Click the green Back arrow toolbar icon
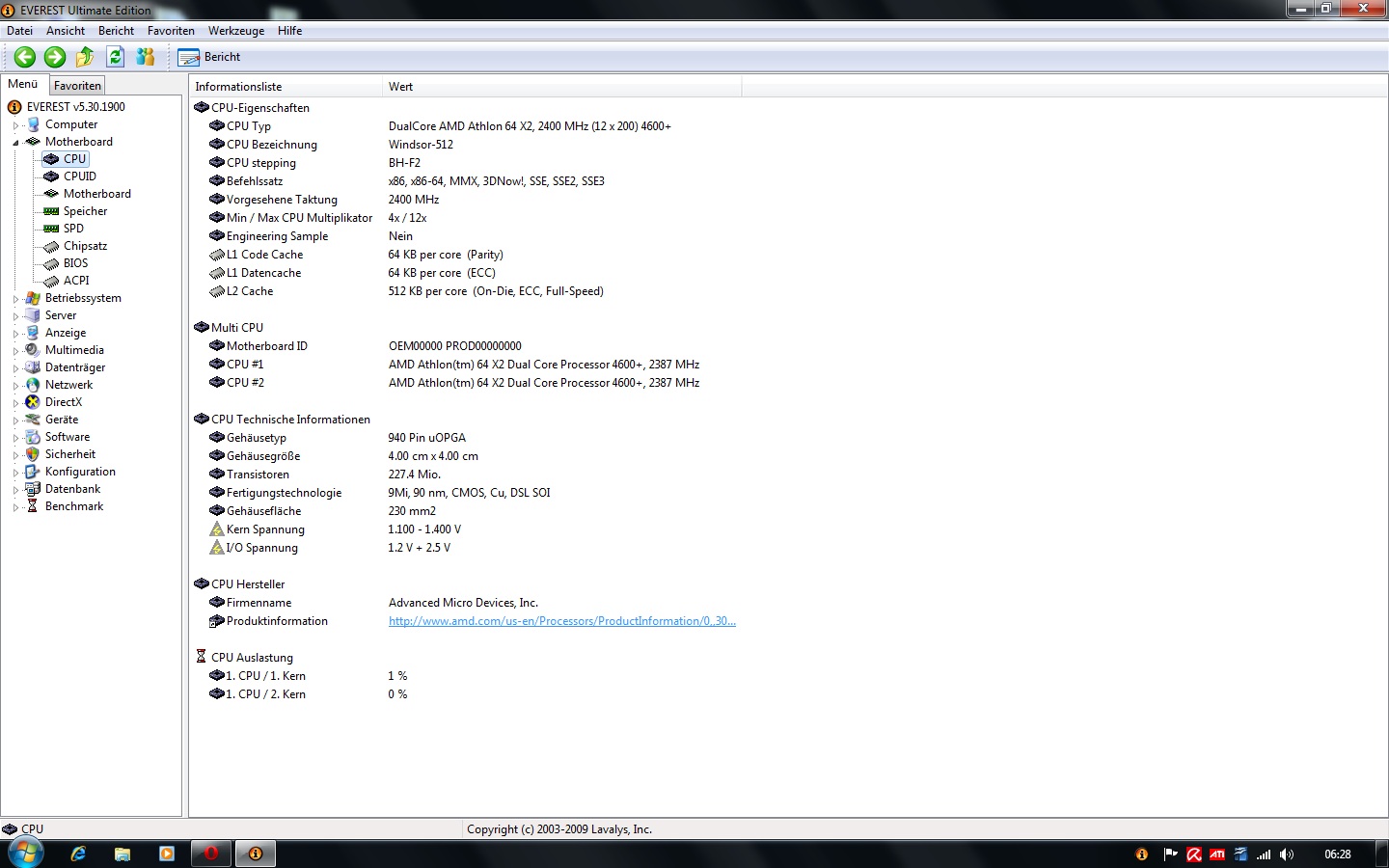The width and height of the screenshot is (1389, 868). coord(25,57)
